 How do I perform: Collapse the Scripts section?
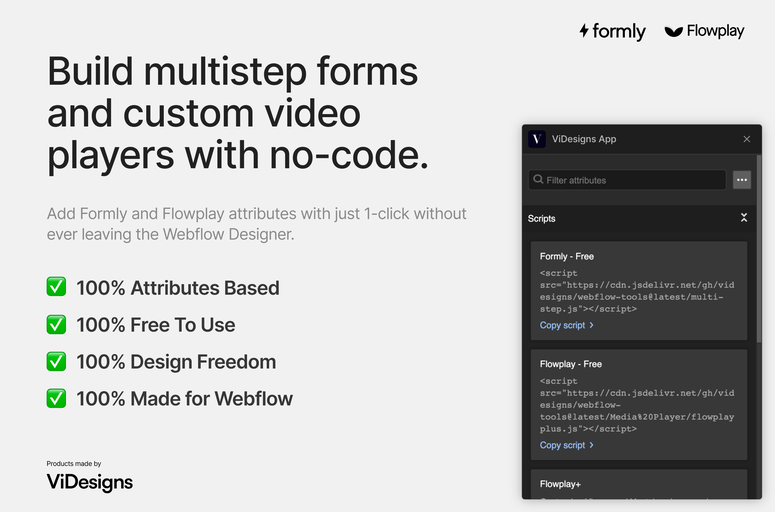pyautogui.click(x=744, y=218)
